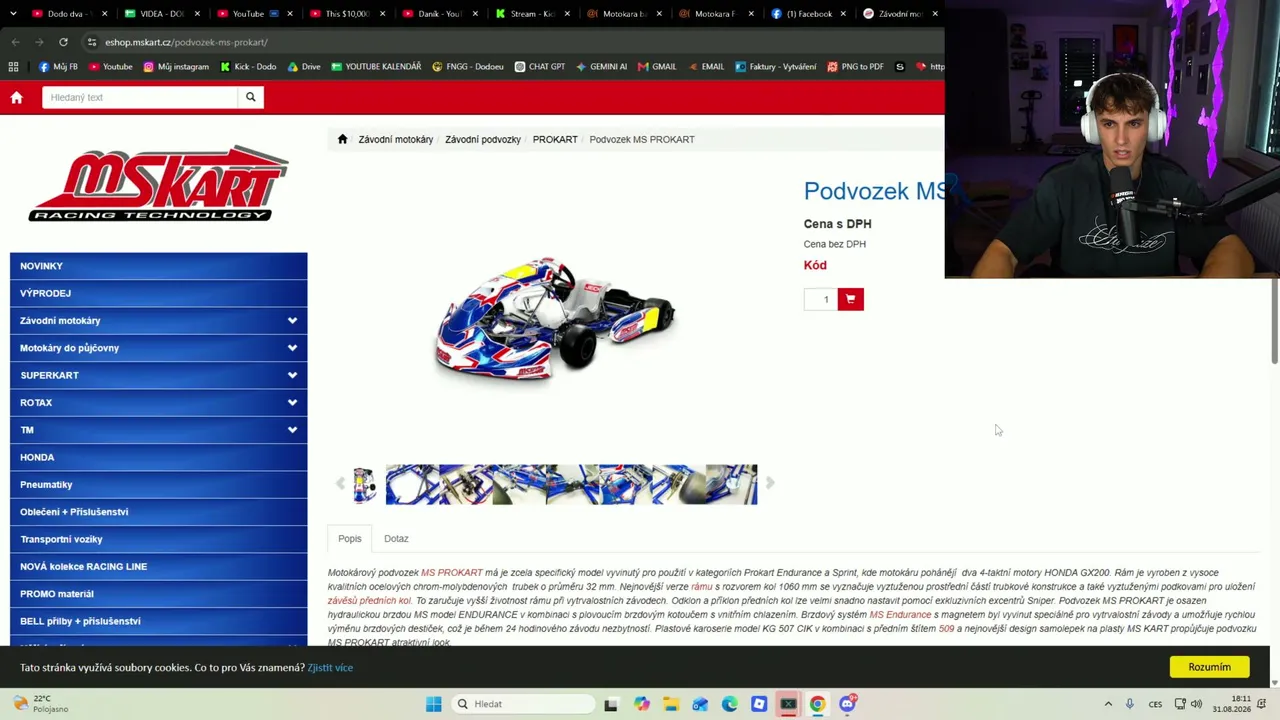Show hidden system tray icons chevron
Image resolution: width=1280 pixels, height=720 pixels.
(1108, 704)
